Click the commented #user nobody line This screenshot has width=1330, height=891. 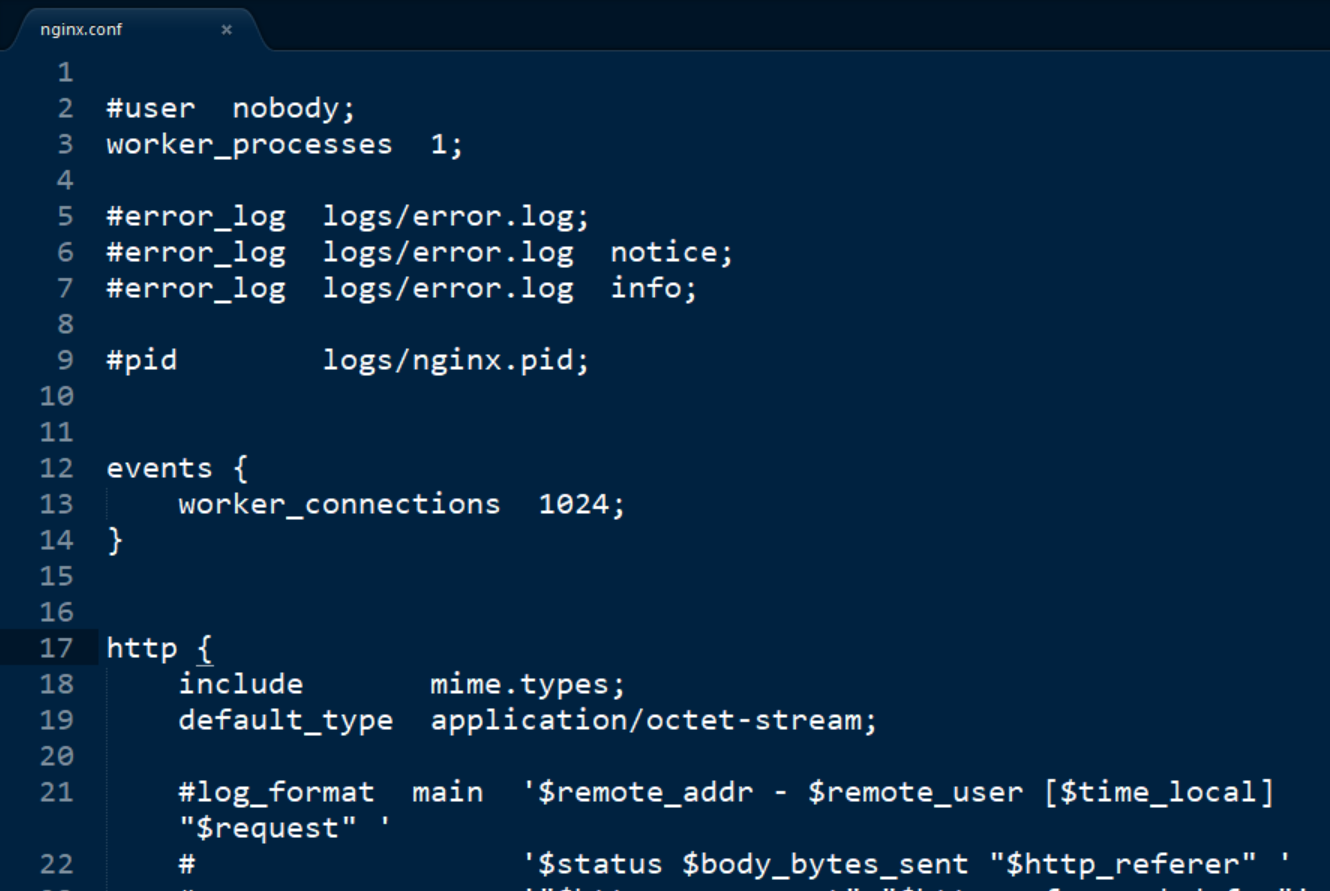pyautogui.click(x=230, y=108)
